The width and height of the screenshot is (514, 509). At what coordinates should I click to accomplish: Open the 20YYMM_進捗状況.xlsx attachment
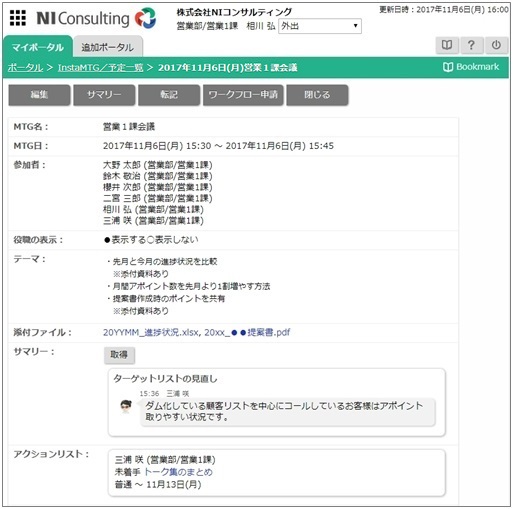(x=151, y=332)
